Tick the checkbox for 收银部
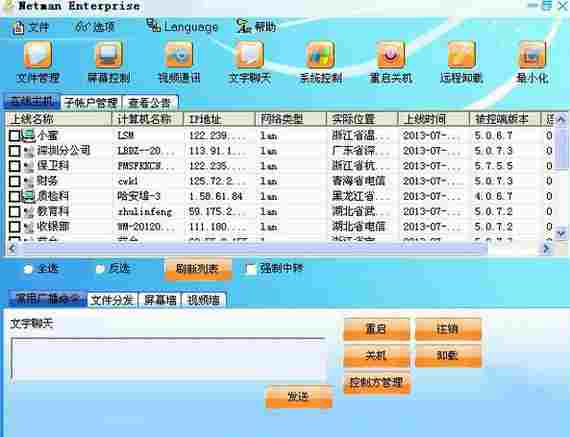 pyautogui.click(x=15, y=226)
